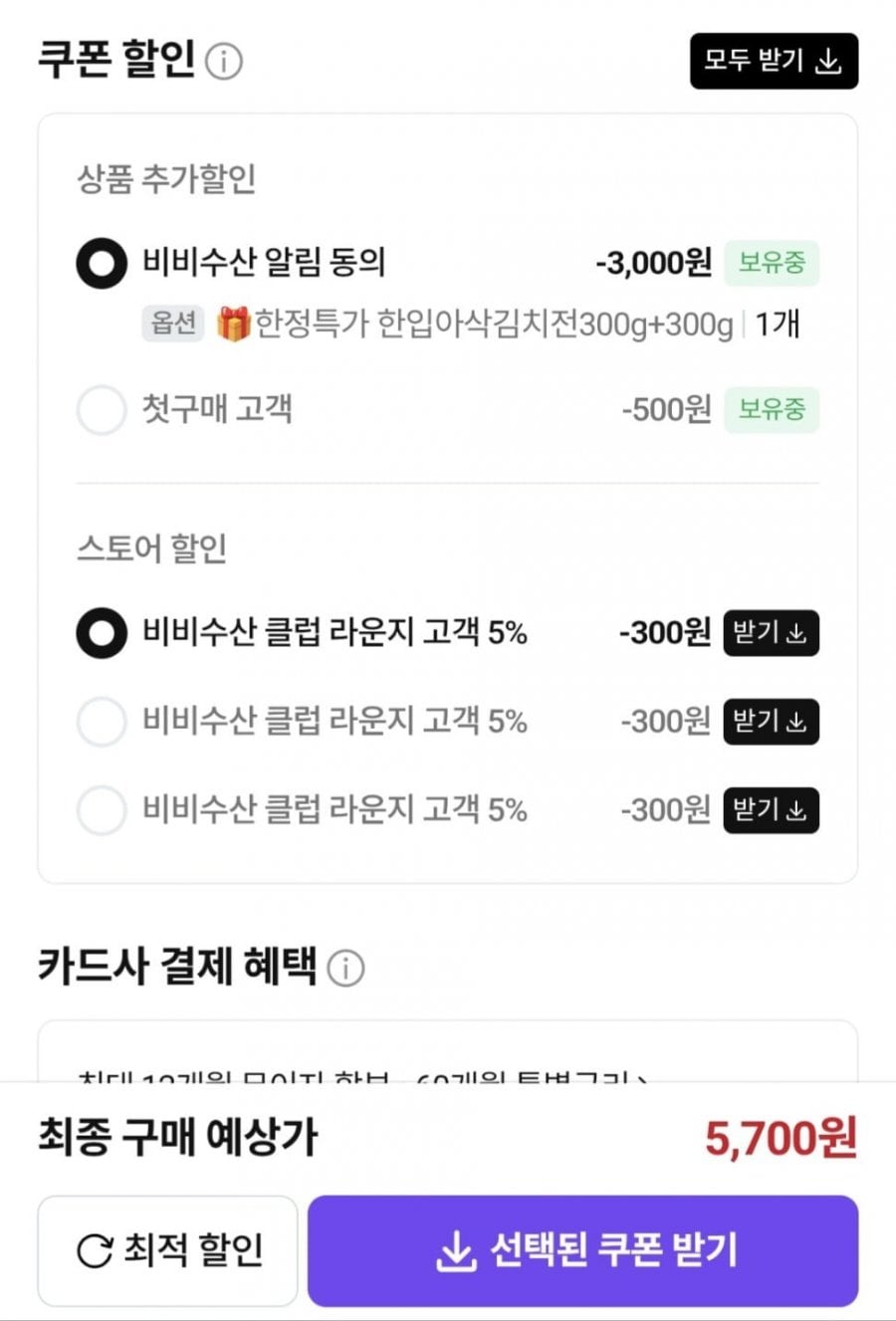The height and width of the screenshot is (1321, 896).
Task: Open the partially hidden card installment link
Action: [x=363, y=1075]
